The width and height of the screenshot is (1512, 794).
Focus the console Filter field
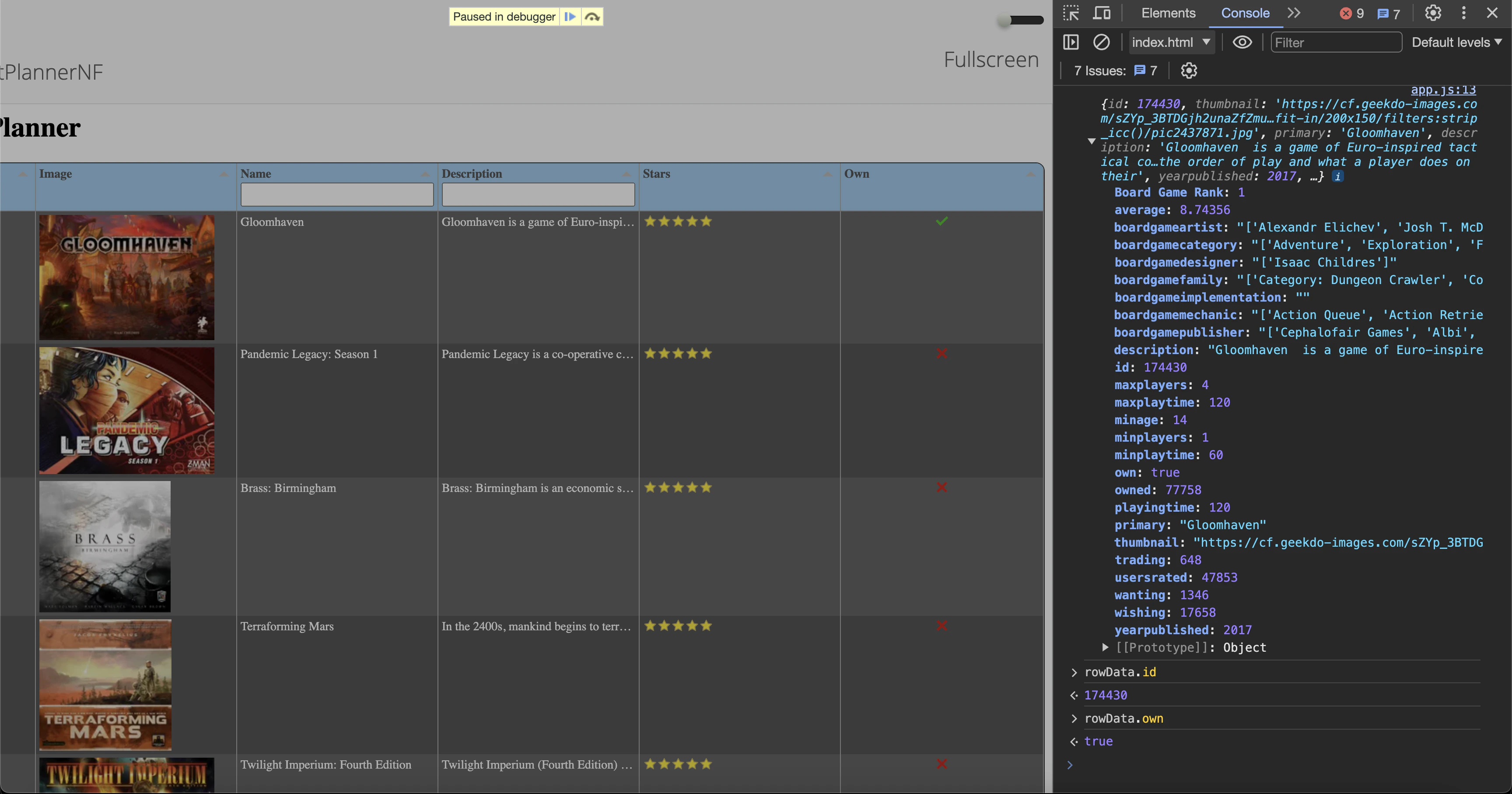[1336, 42]
